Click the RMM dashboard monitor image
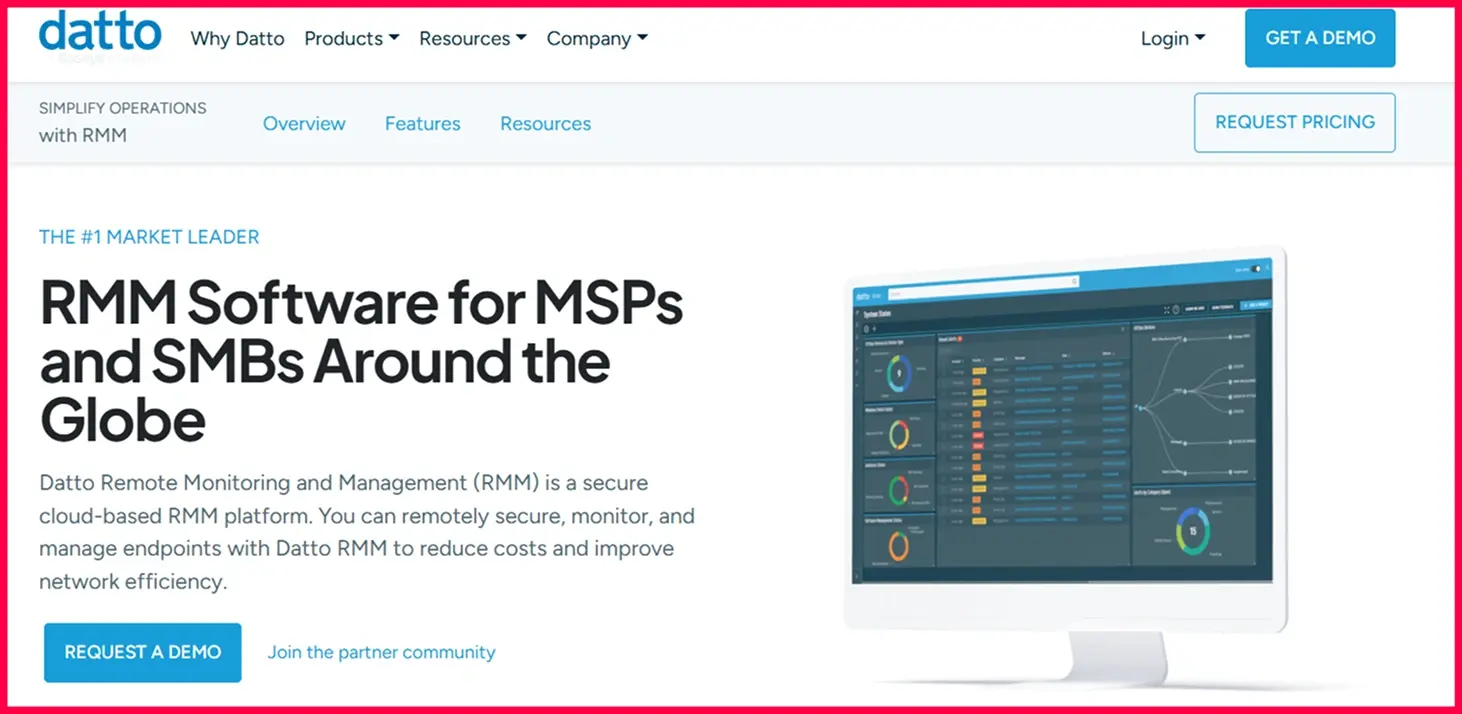 [x=1064, y=465]
